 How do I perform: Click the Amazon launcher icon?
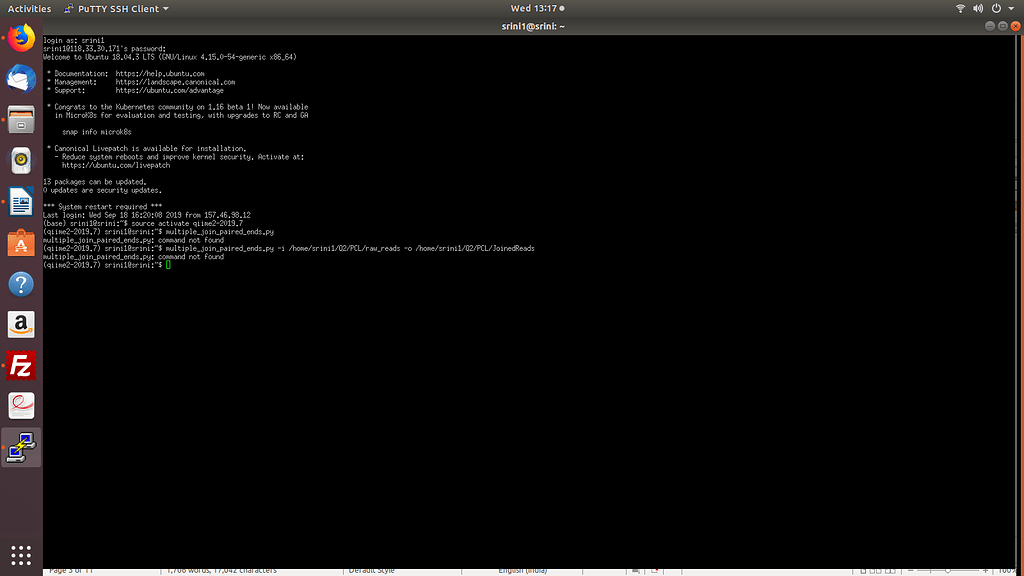pos(21,325)
